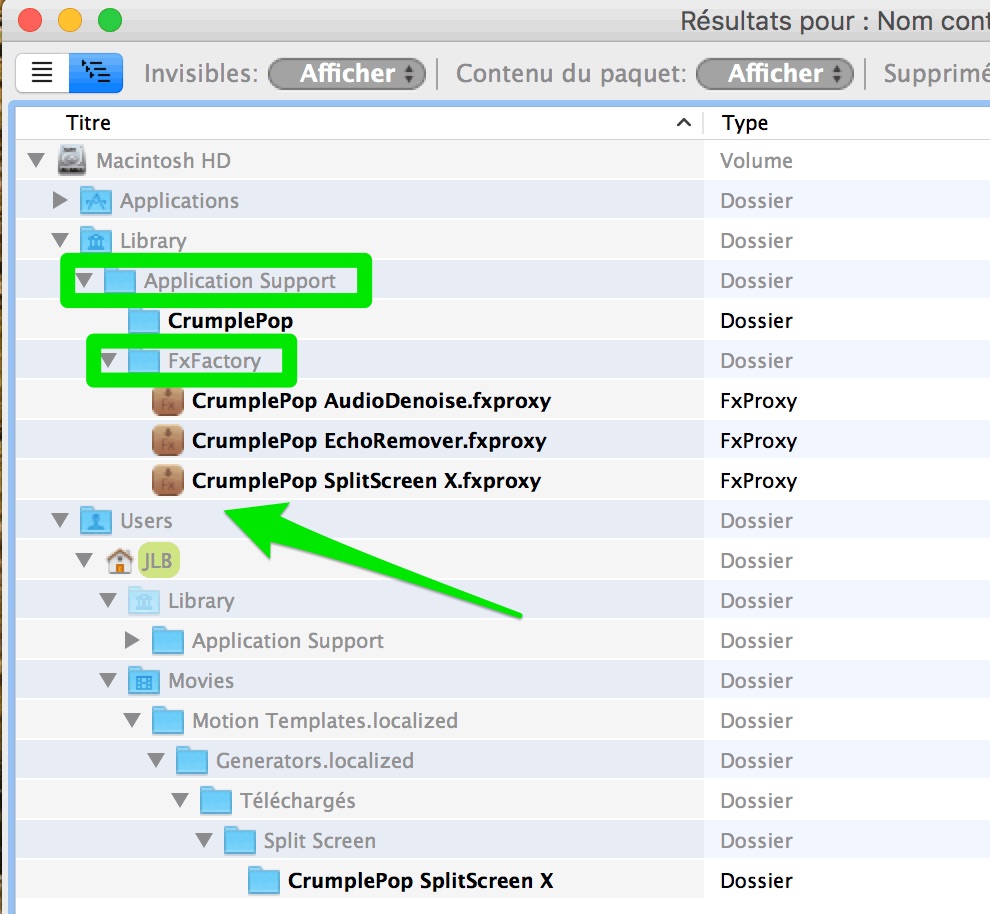Click the Generators.localized folder icon
Viewport: 990px width, 914px height.
coord(192,760)
